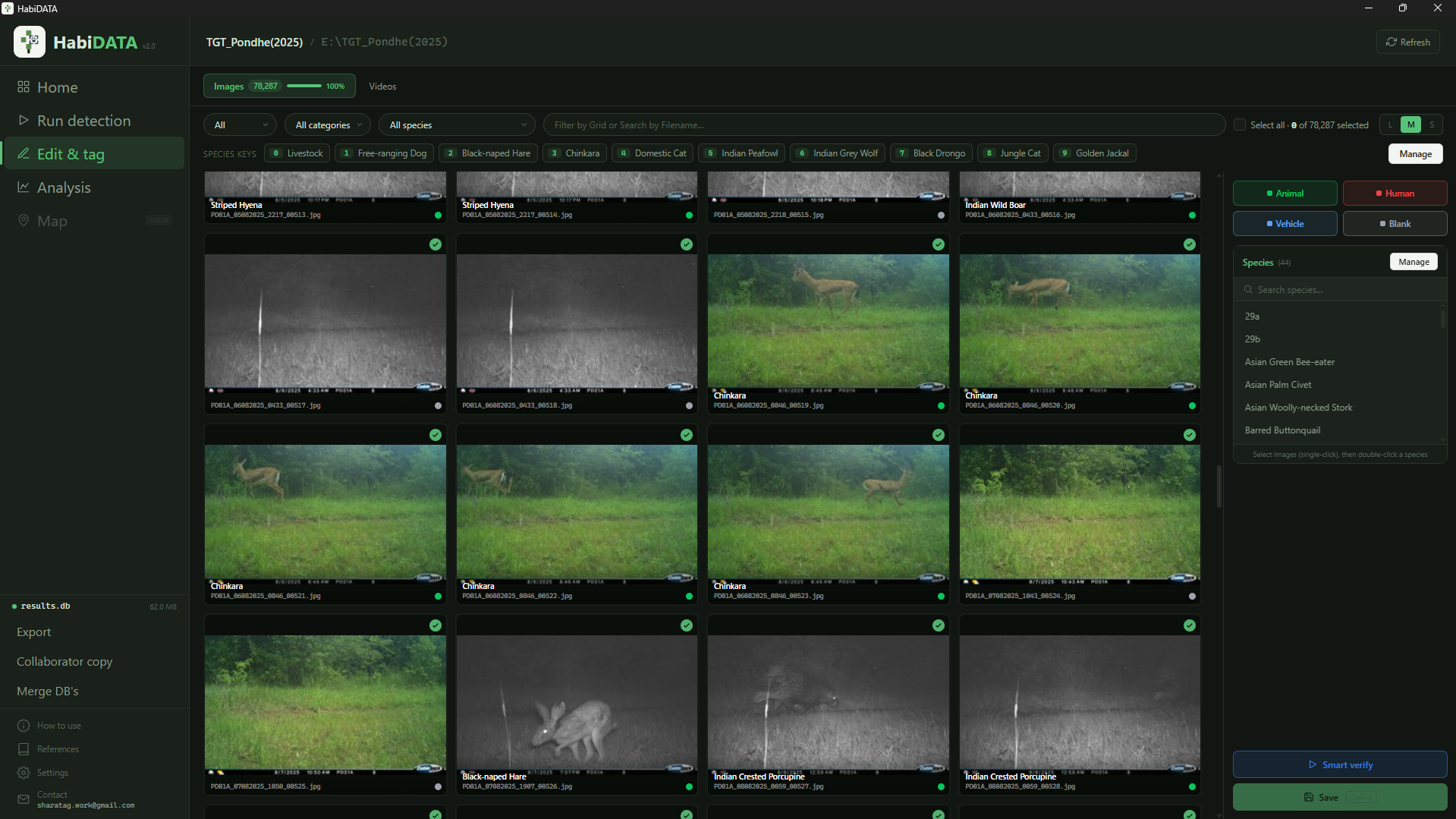Toggle verified check on Chinkara image 00520
This screenshot has height=819, width=1456.
(1190, 244)
